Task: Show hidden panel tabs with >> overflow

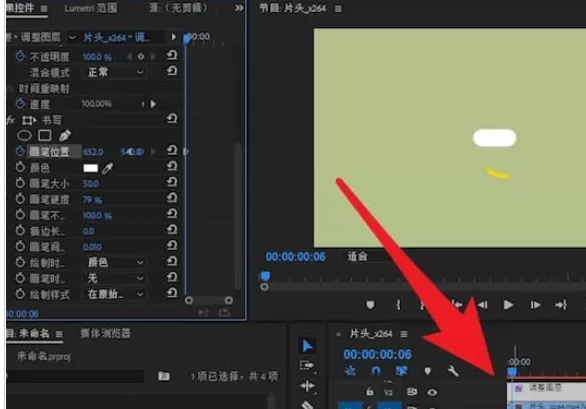Action: [239, 8]
